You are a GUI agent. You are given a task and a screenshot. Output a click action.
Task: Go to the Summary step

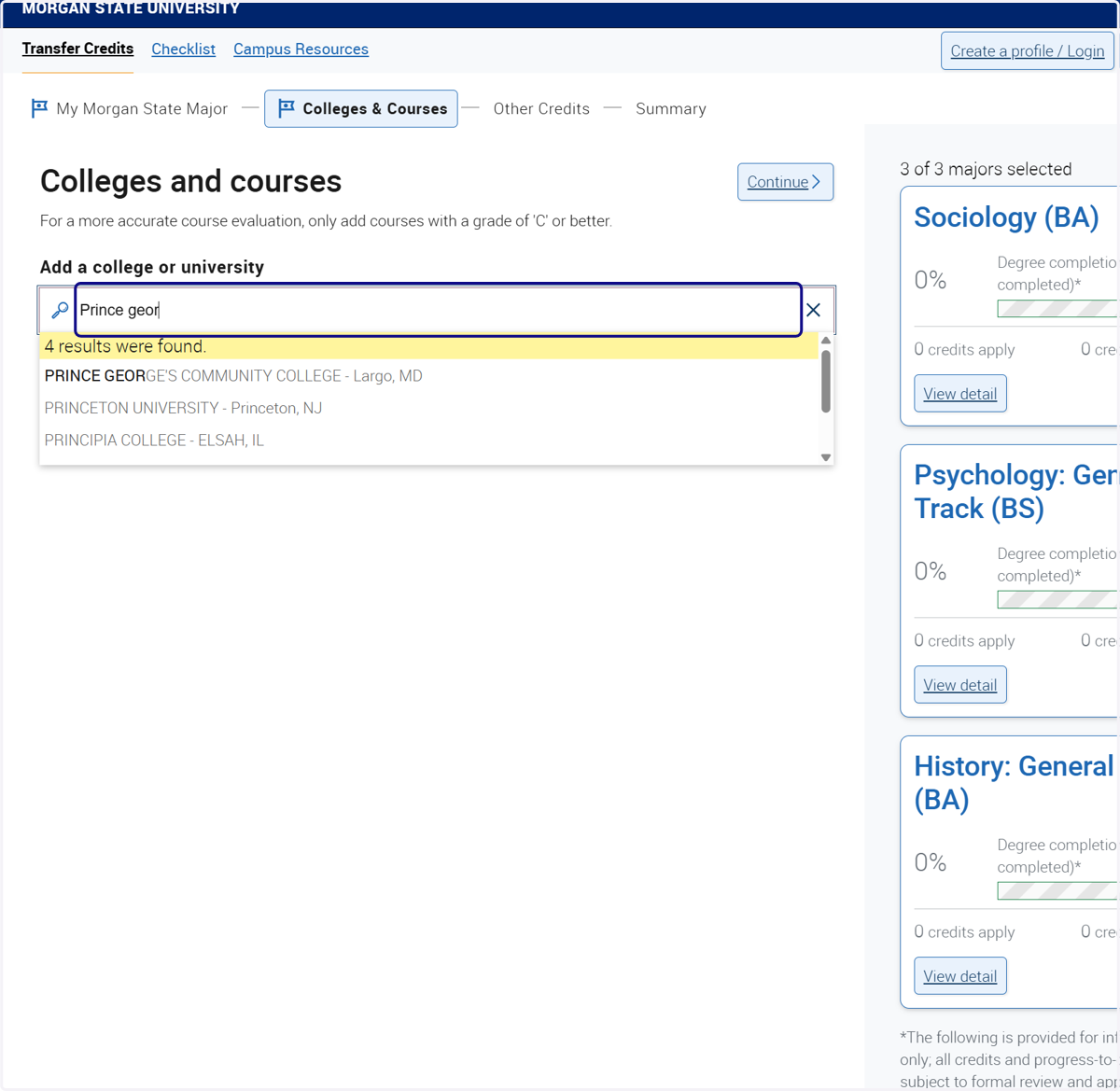[x=671, y=108]
